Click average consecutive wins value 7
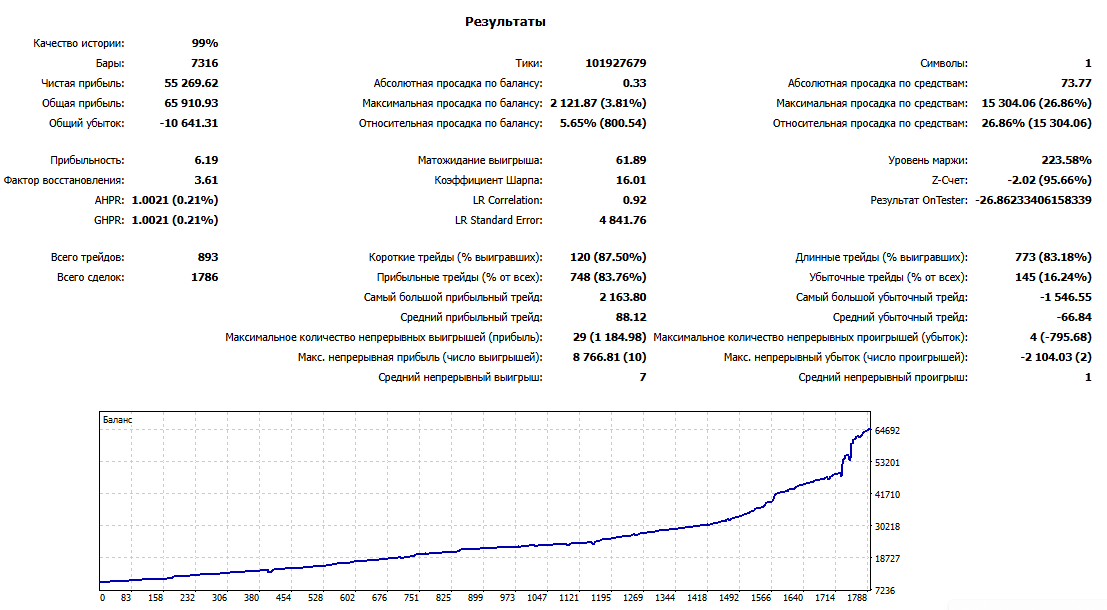The image size is (1107, 610). (x=642, y=377)
